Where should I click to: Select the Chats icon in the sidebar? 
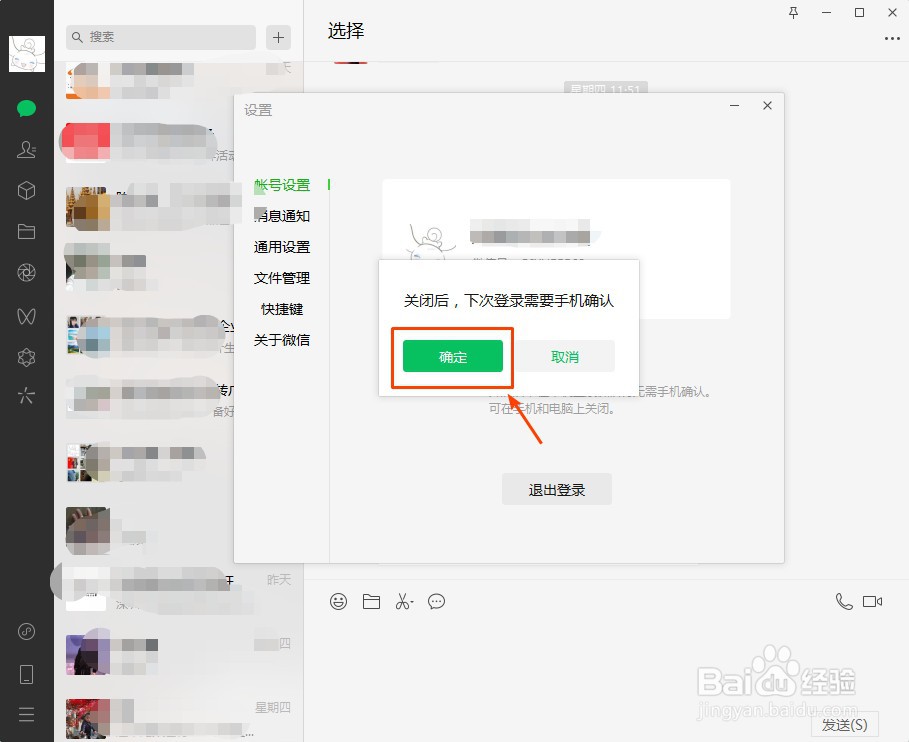(26, 107)
